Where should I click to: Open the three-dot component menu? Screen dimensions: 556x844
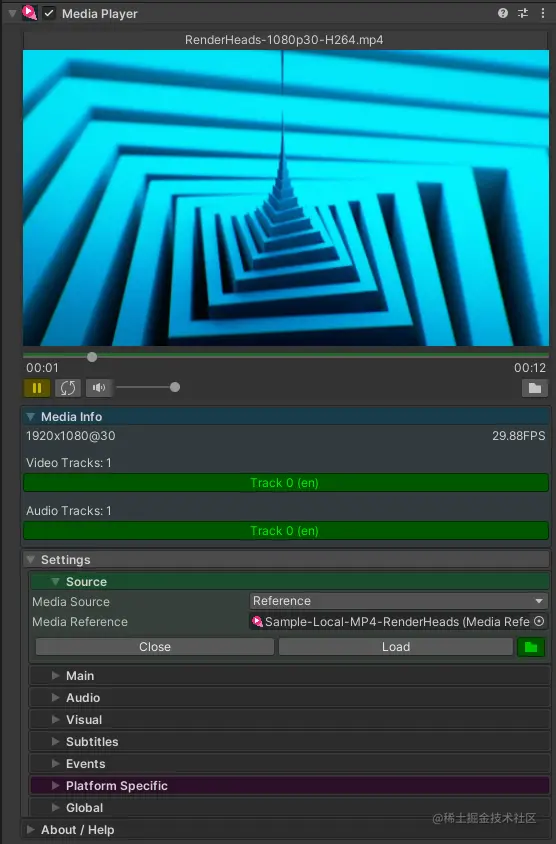[543, 13]
